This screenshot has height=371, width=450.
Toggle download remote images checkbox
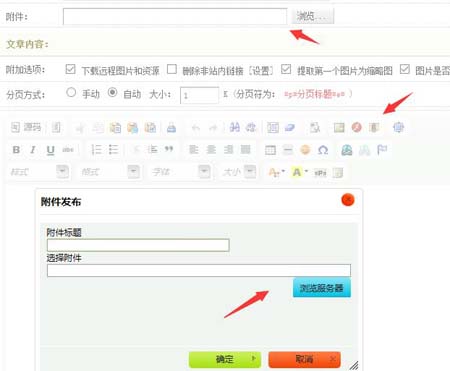[70, 69]
